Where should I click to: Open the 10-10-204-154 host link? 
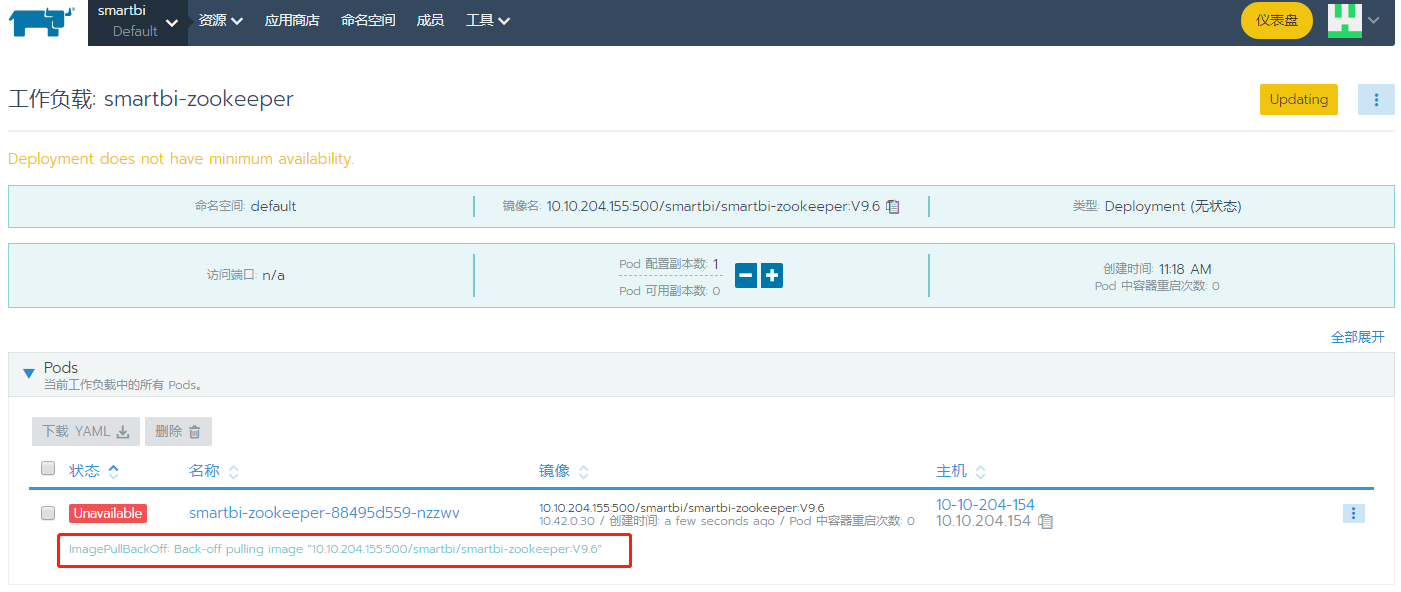pyautogui.click(x=985, y=504)
